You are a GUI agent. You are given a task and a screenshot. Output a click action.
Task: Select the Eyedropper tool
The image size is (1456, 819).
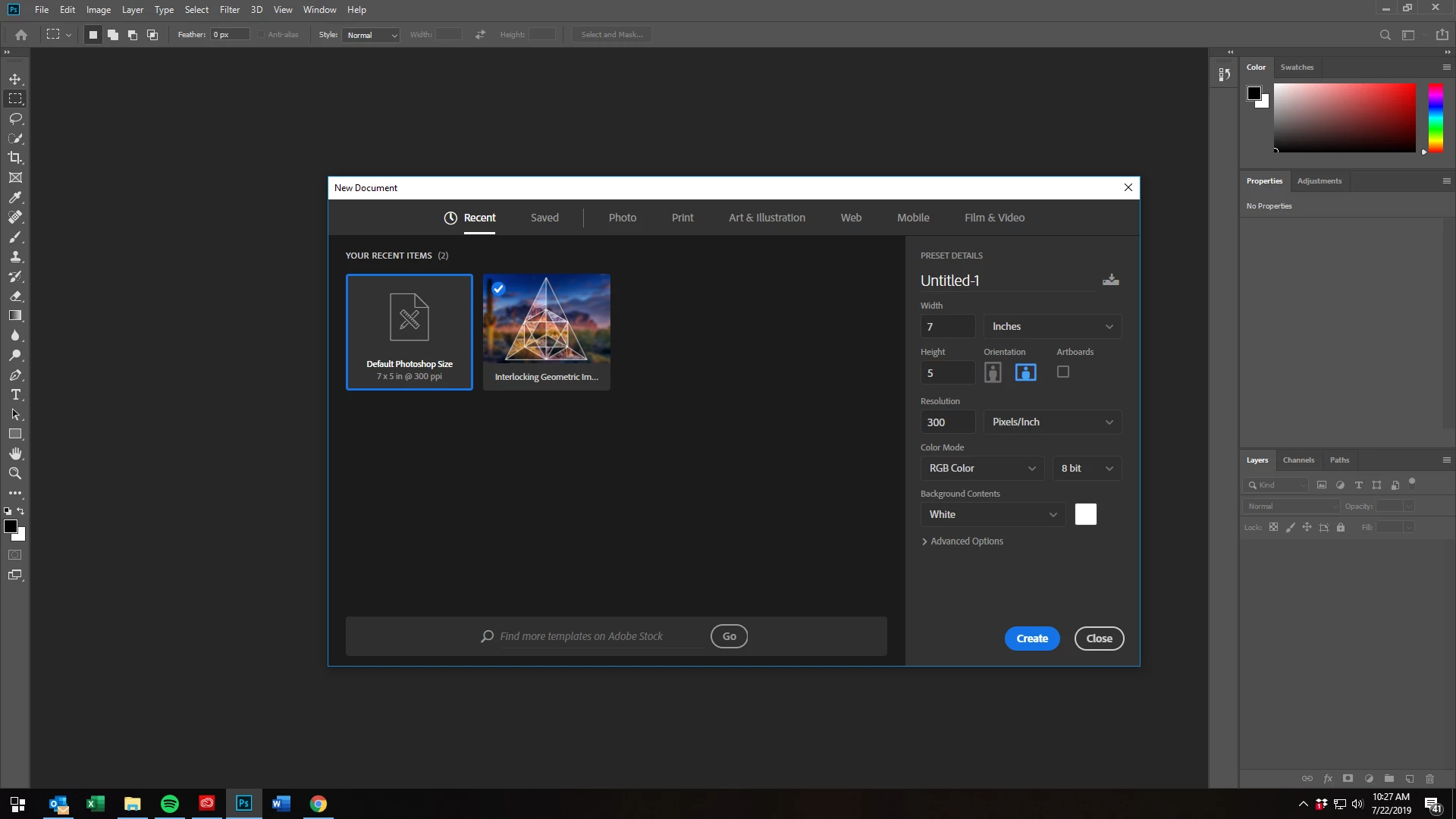pos(15,197)
